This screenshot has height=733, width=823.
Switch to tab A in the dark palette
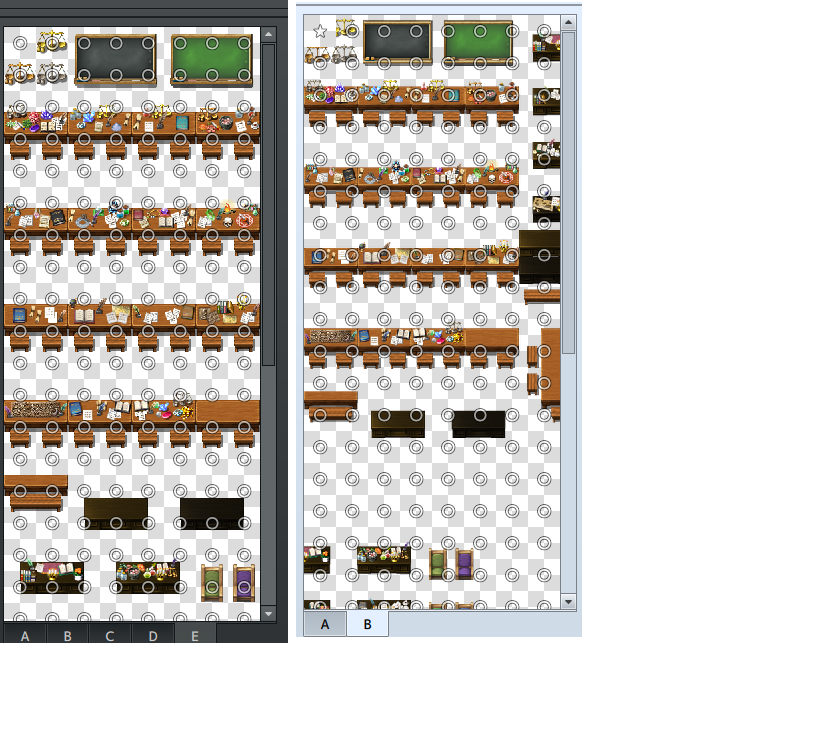click(25, 635)
